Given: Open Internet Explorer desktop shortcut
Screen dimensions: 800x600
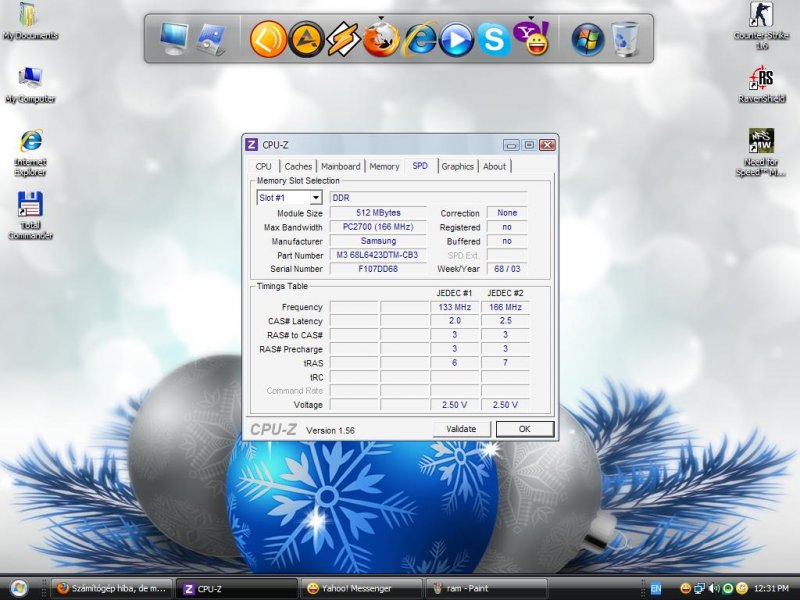Looking at the screenshot, I should click(x=31, y=153).
